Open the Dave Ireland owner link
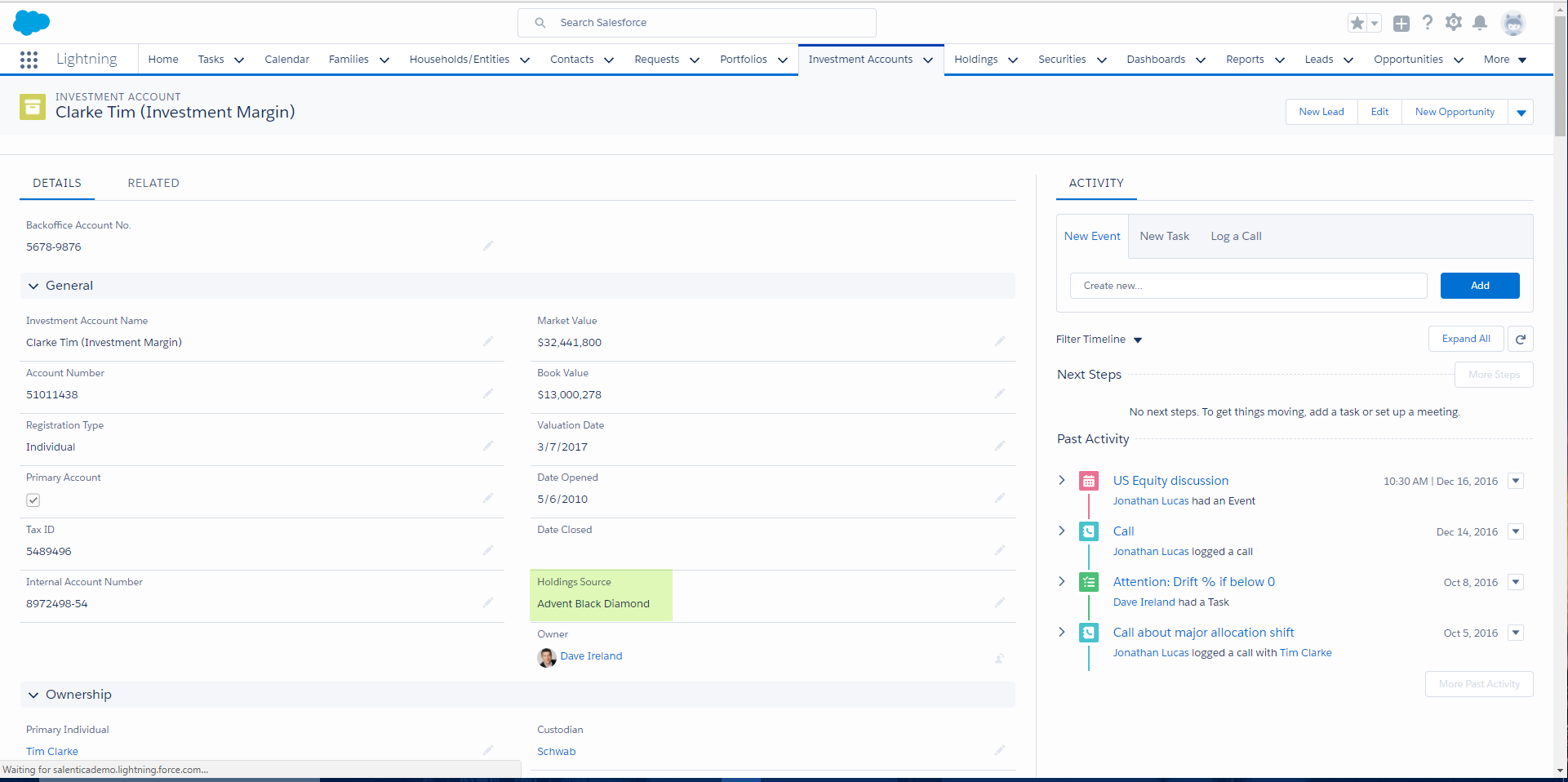Viewport: 1568px width, 782px height. 591,656
